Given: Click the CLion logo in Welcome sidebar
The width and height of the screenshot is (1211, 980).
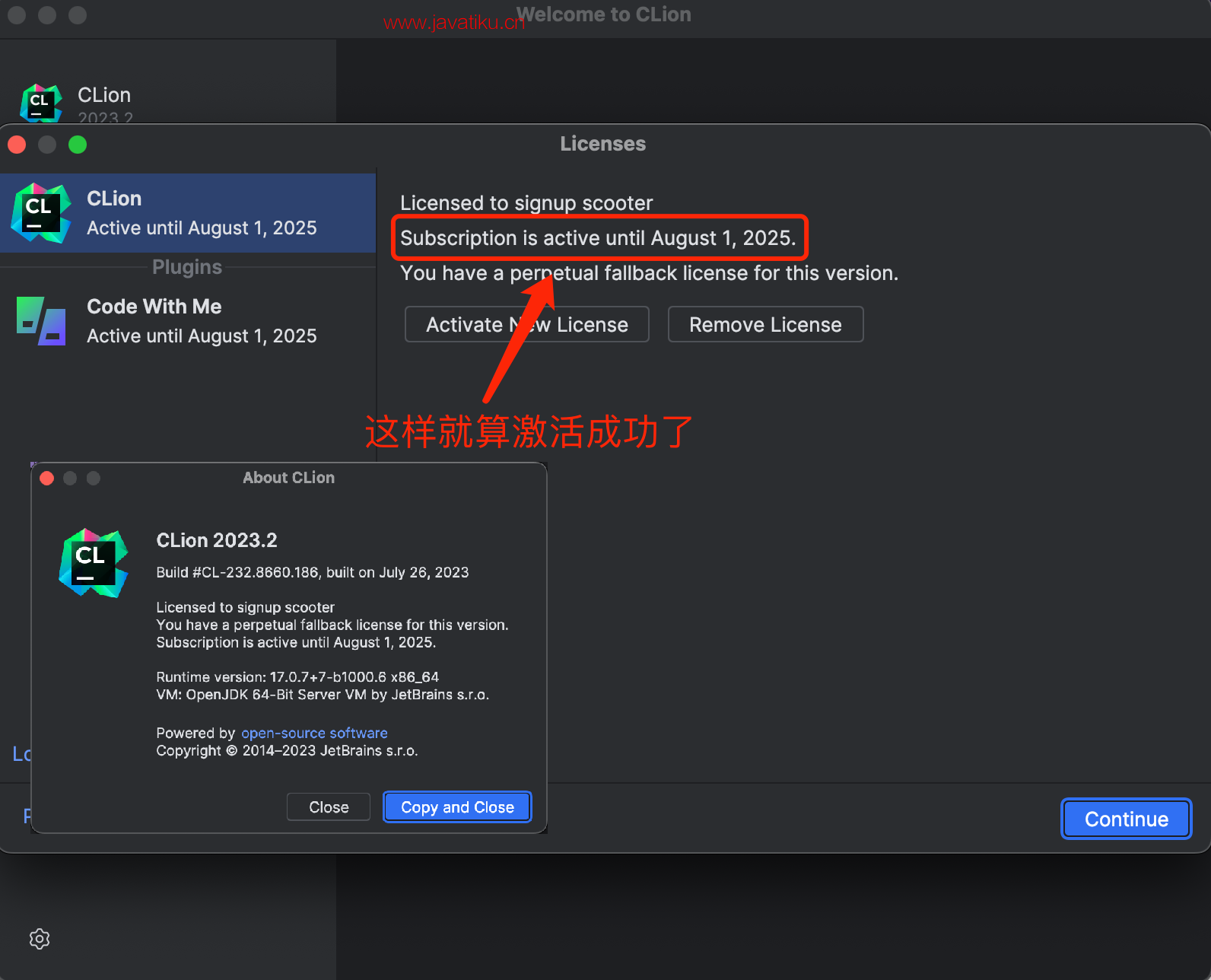Looking at the screenshot, I should (41, 103).
